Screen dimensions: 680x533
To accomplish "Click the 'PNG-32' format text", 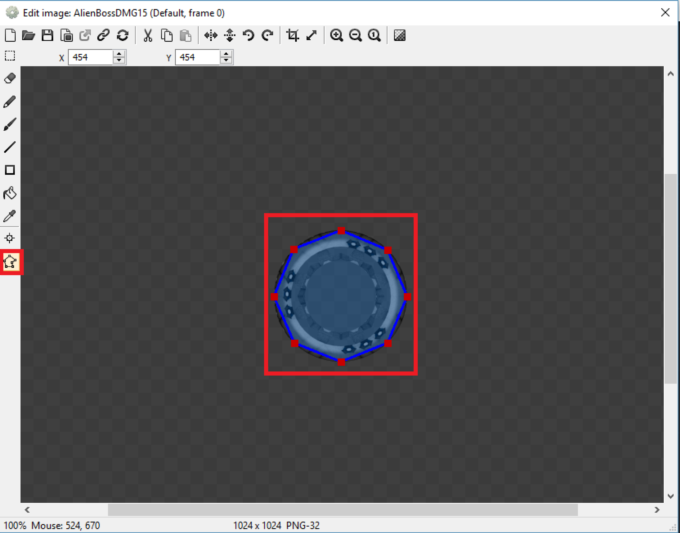I will click(303, 526).
